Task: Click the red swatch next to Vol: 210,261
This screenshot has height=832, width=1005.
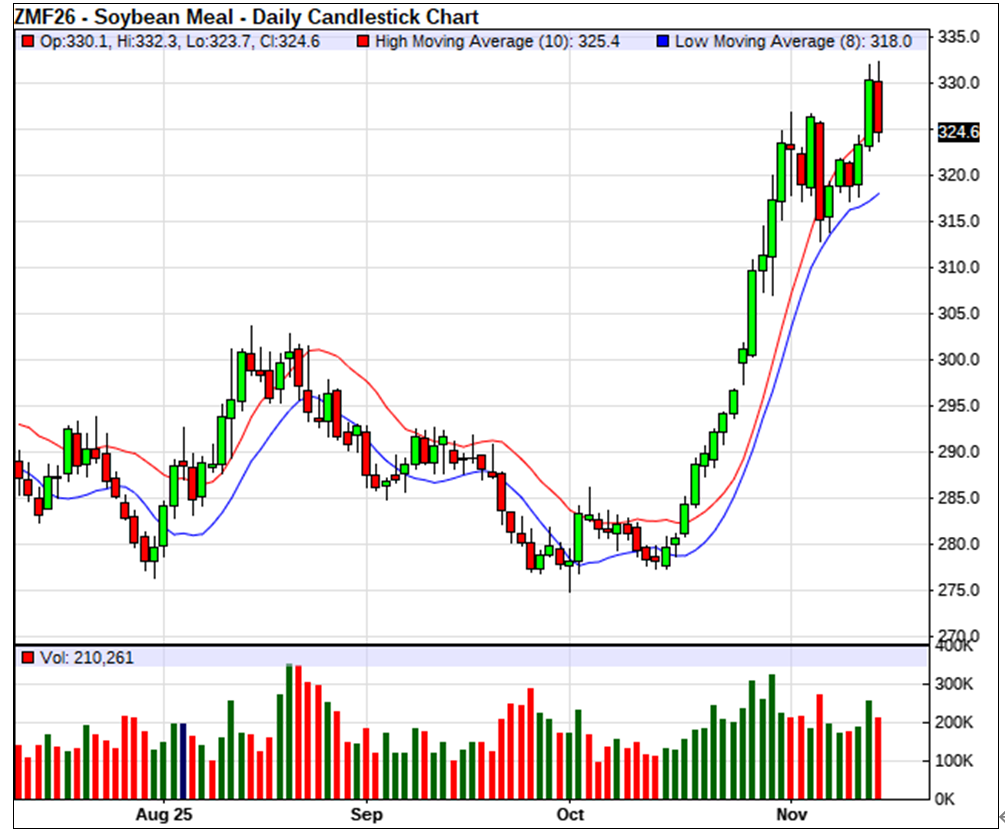Action: [x=27, y=658]
